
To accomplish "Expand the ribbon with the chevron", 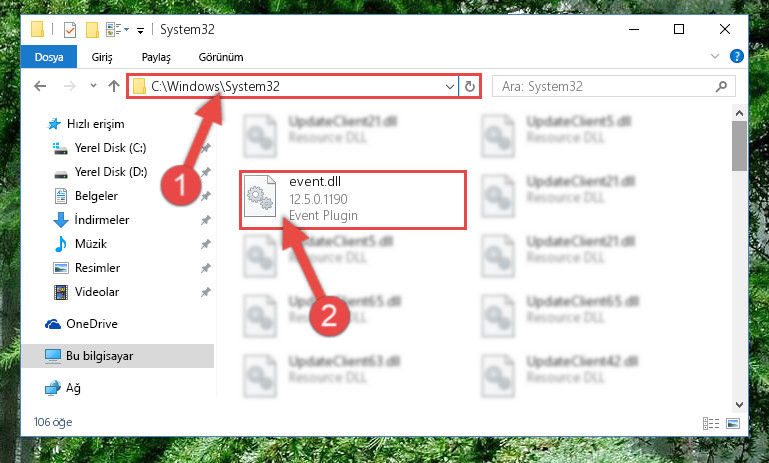I will 715,56.
